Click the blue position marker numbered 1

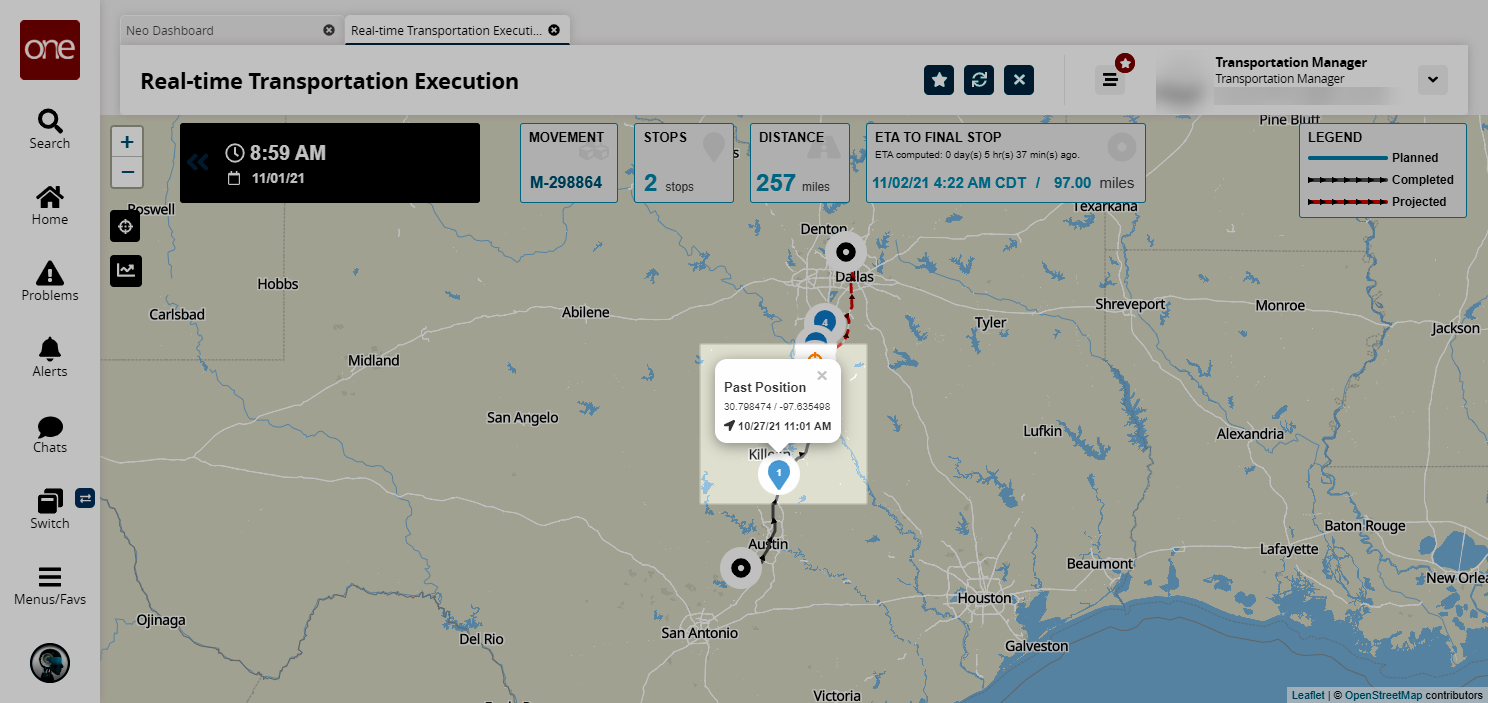coord(779,473)
